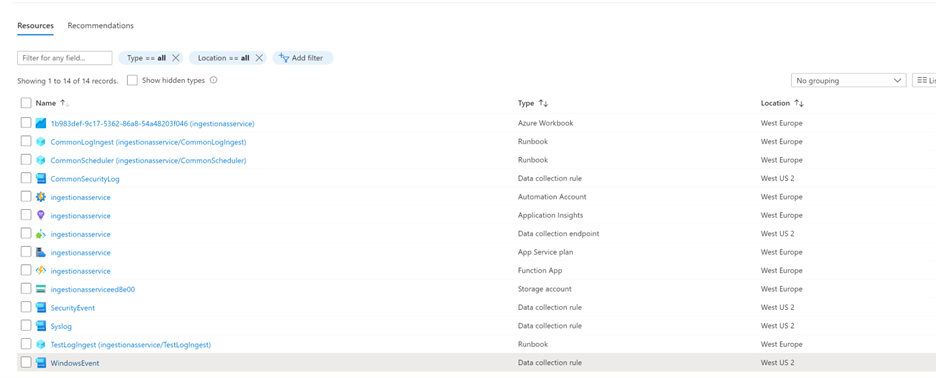
Task: Open the No grouping dropdown
Action: tap(848, 80)
